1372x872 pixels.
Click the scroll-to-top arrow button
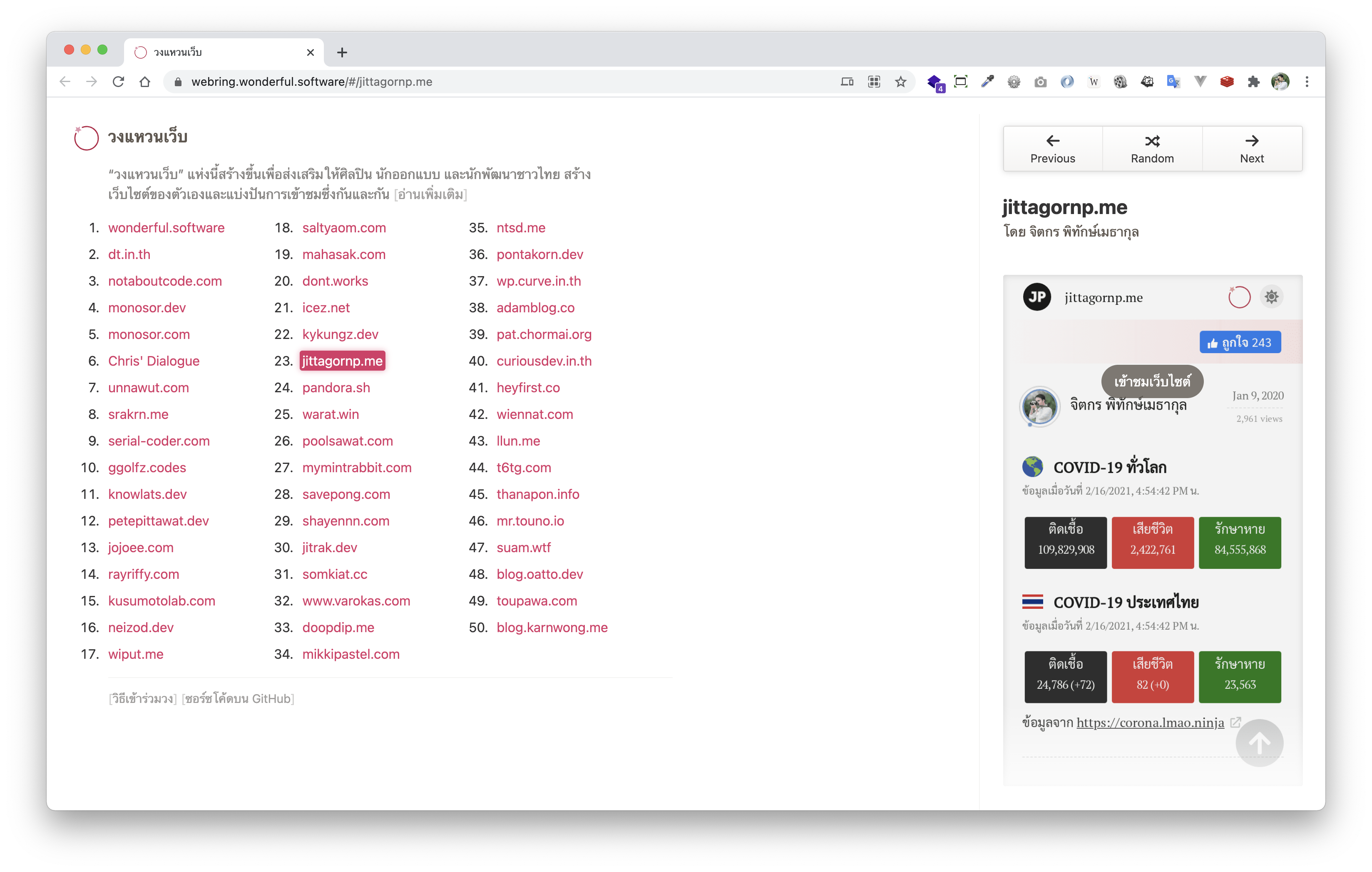pyautogui.click(x=1259, y=743)
